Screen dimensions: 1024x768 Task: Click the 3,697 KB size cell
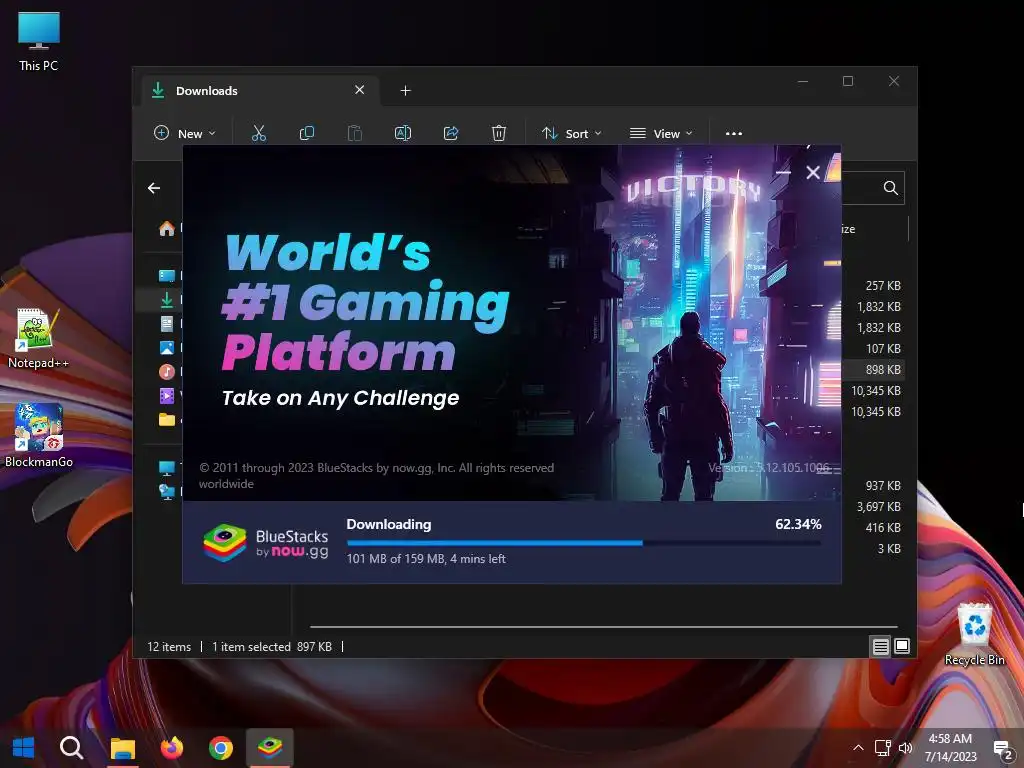point(878,507)
